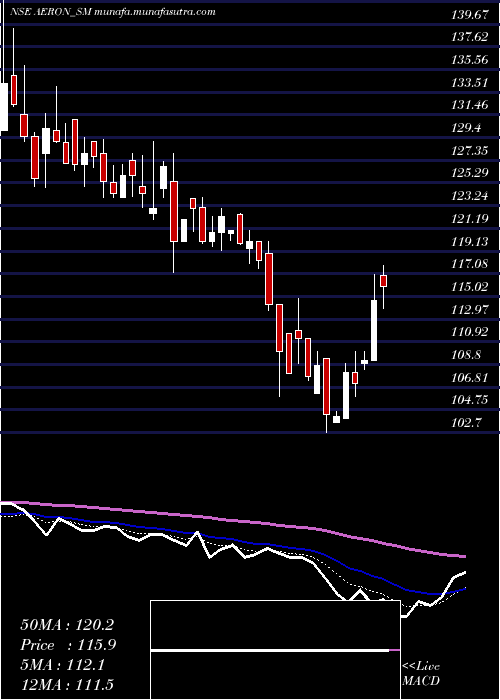Click the 5MA : 112.1 readout

(62, 665)
